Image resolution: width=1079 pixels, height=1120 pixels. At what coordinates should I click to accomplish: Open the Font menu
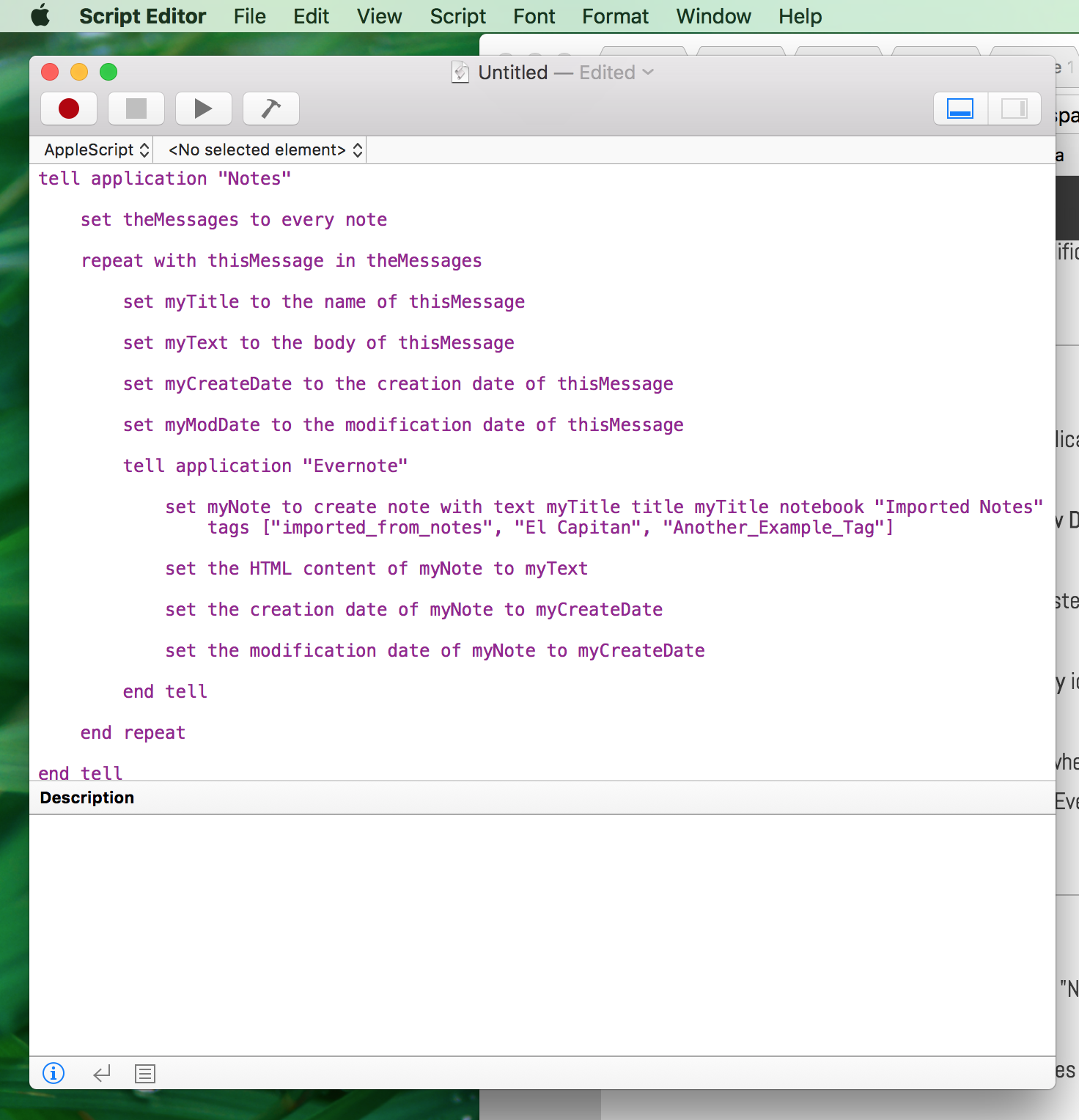[x=534, y=15]
